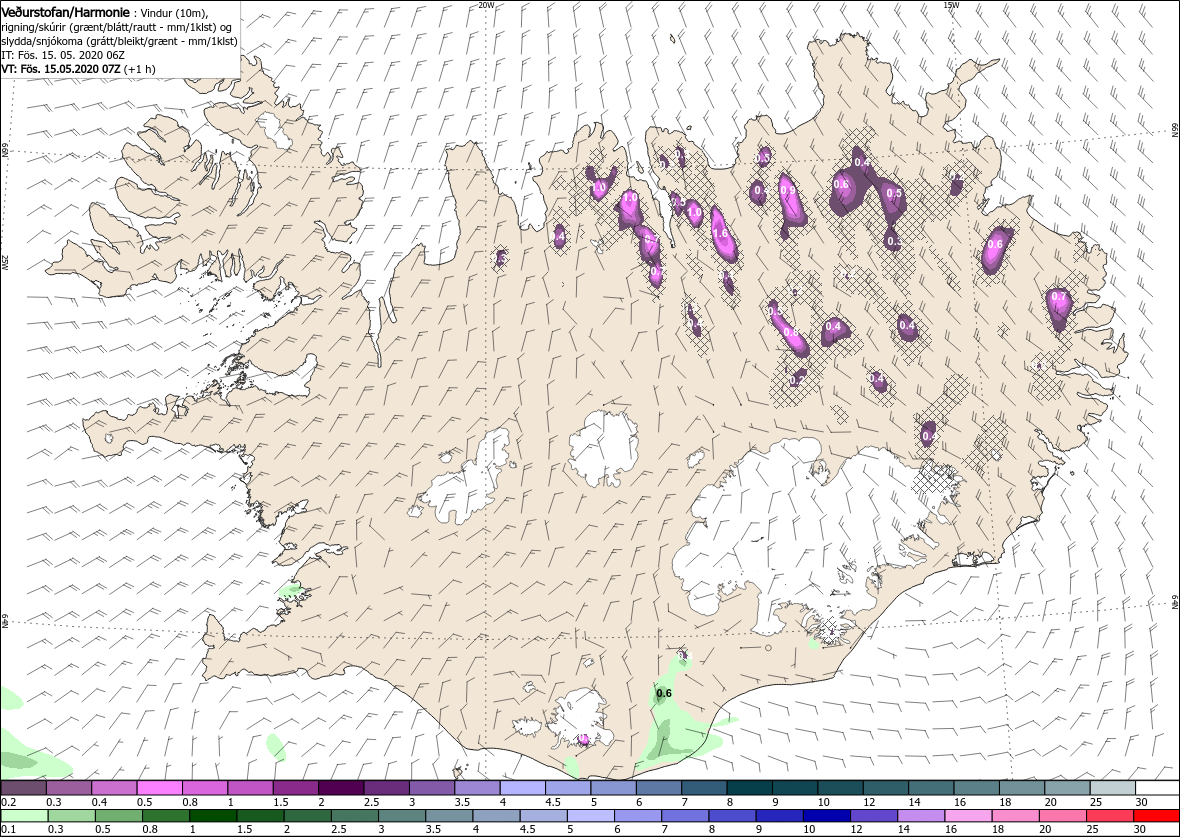The height and width of the screenshot is (837, 1180).
Task: Click the 0.9 snowfall value on the map
Action: coord(788,190)
